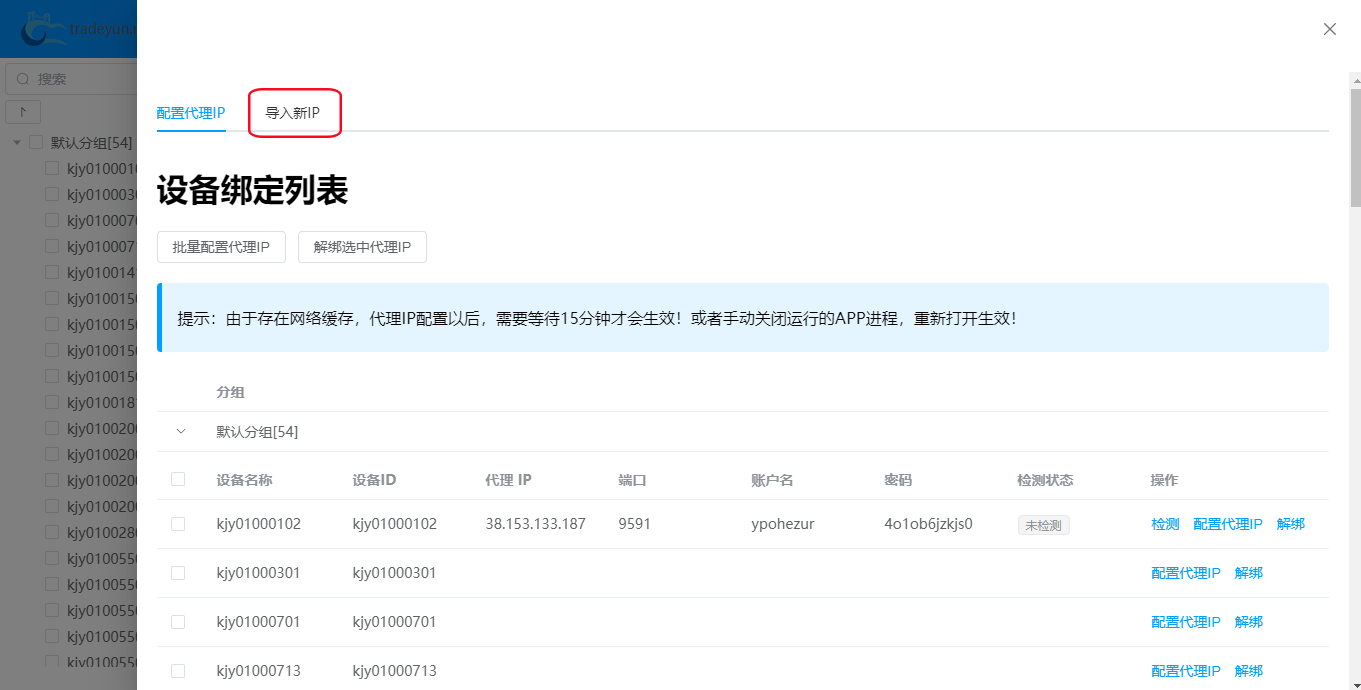Check the box for device kjy01000713
Viewport: 1361px width, 690px height.
coord(178,671)
